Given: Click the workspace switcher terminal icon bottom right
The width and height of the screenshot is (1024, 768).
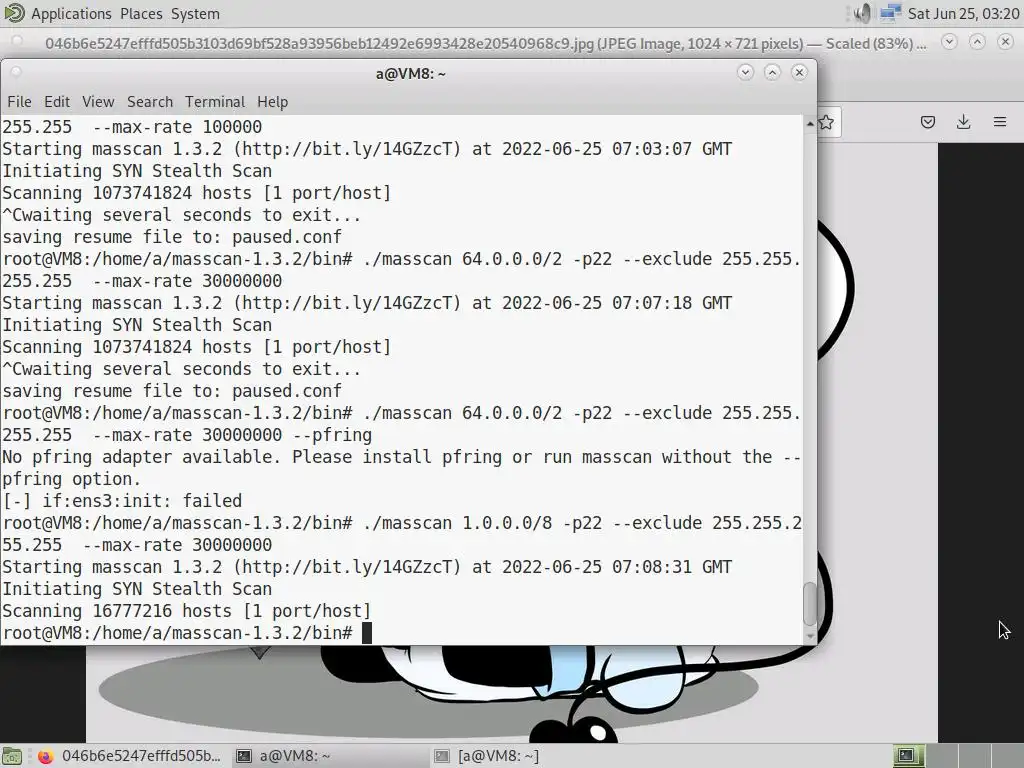Looking at the screenshot, I should coord(908,756).
